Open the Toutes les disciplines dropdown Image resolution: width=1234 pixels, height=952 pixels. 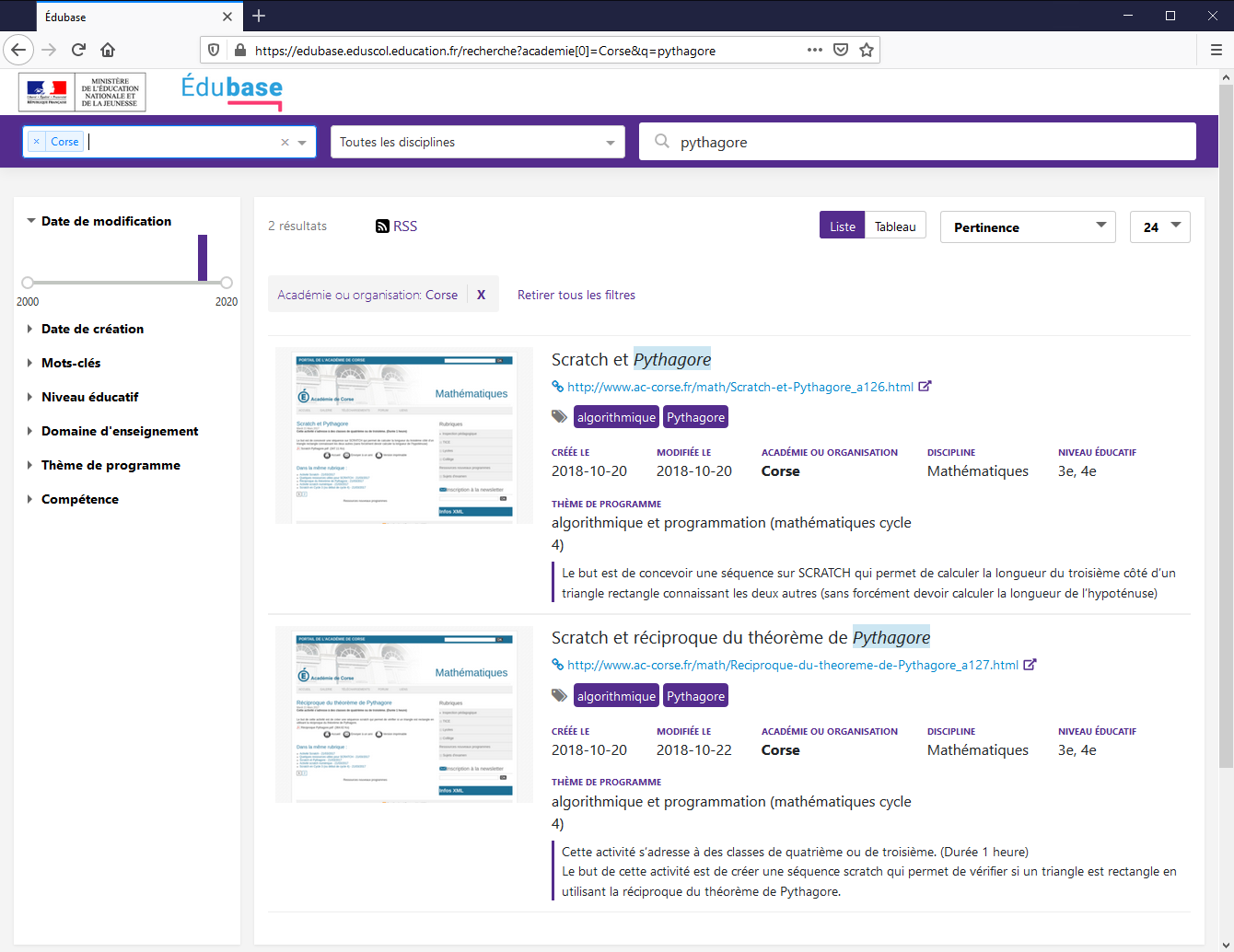477,141
